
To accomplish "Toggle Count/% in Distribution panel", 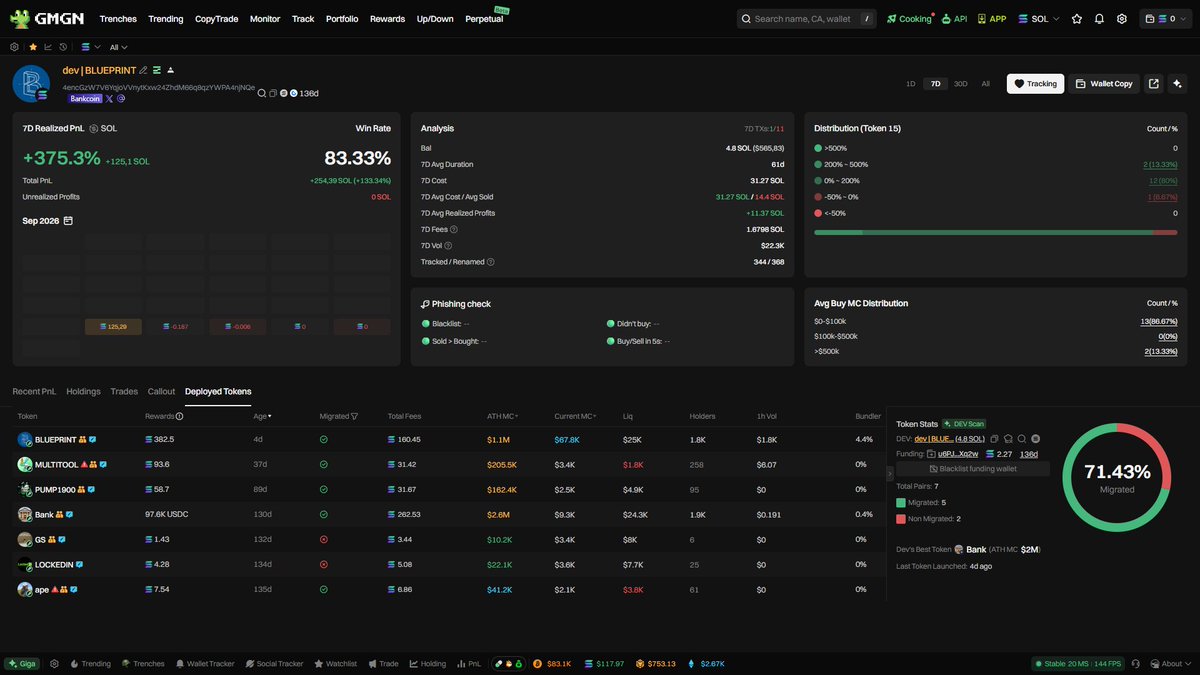I will (x=1160, y=129).
